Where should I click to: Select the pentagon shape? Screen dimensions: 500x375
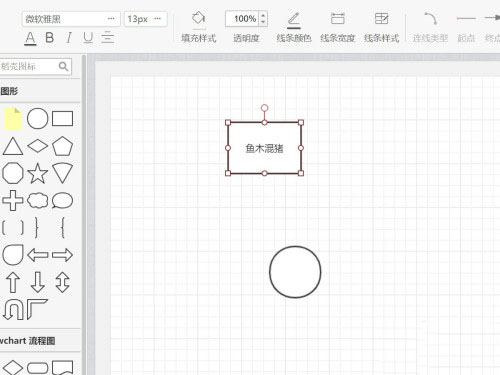coord(63,146)
